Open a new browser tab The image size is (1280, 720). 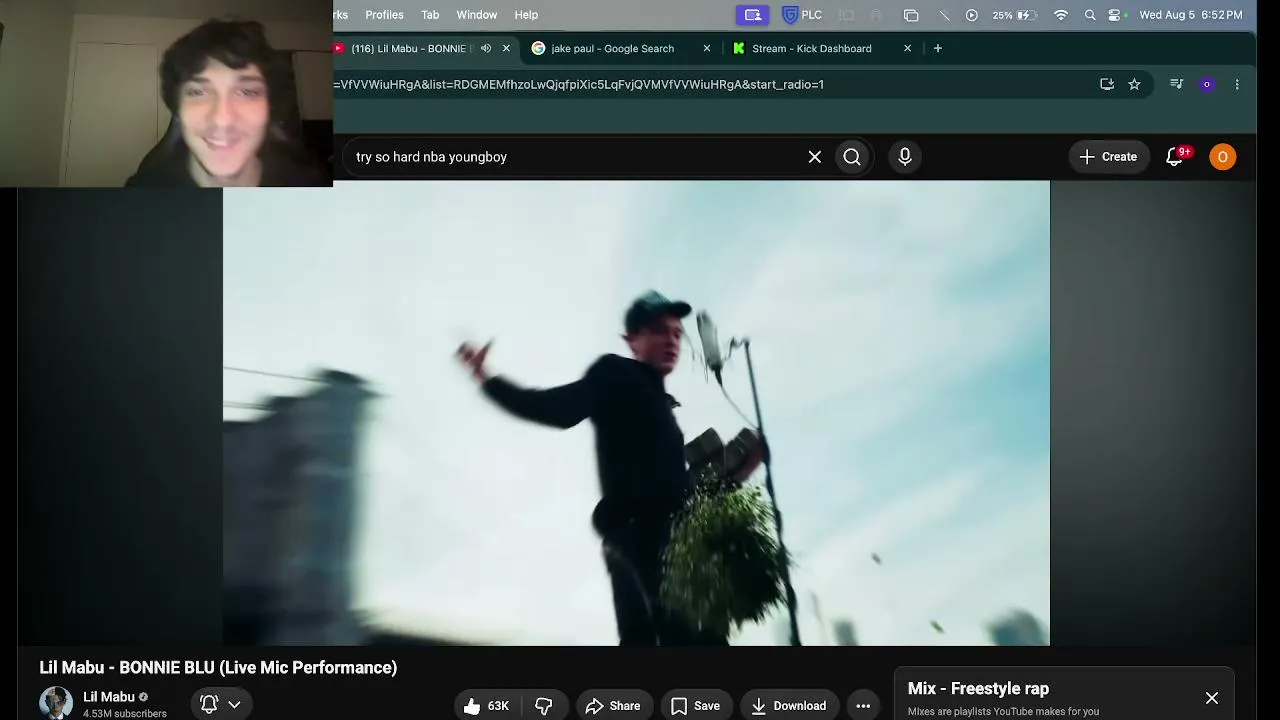938,48
